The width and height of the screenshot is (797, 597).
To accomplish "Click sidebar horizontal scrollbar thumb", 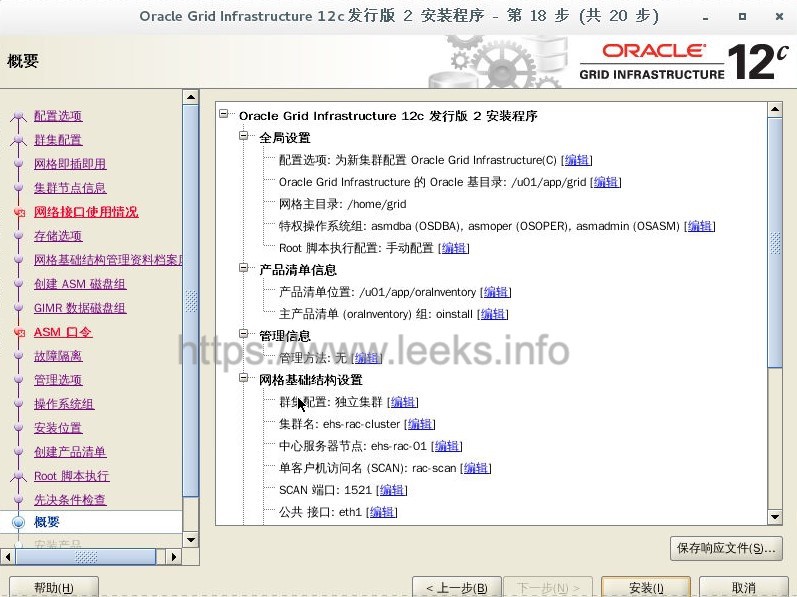I will (86, 557).
